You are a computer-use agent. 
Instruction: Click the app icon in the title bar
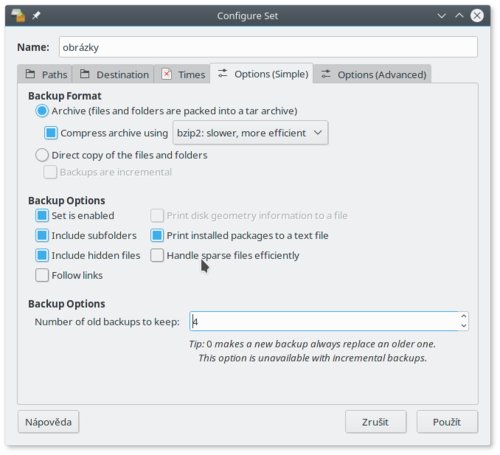click(18, 16)
